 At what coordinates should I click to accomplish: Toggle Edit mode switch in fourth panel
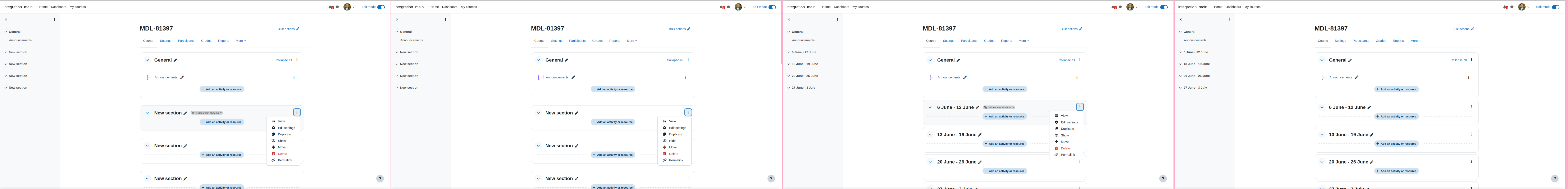(x=1556, y=7)
